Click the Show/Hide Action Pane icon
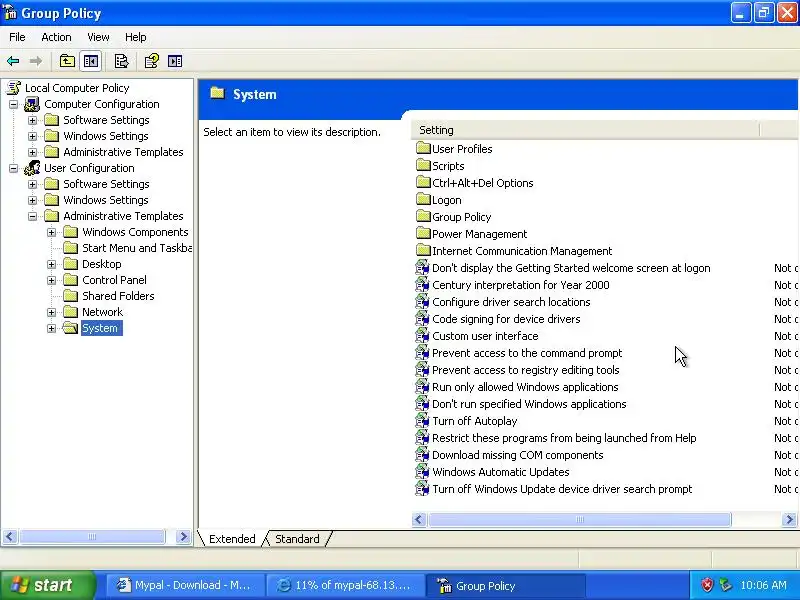Viewport: 800px width, 600px height. point(175,61)
